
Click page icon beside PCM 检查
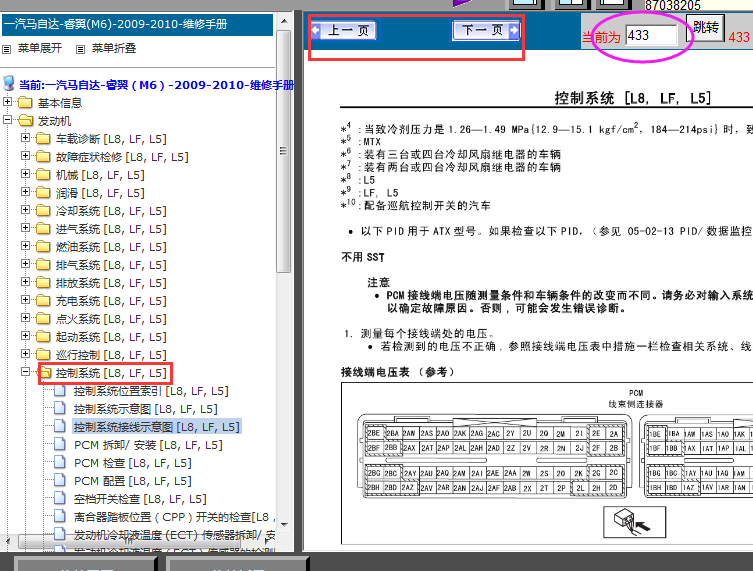[60, 462]
